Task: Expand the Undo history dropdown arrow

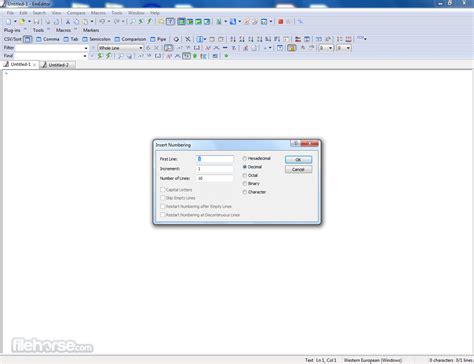Action: pyautogui.click(x=109, y=21)
